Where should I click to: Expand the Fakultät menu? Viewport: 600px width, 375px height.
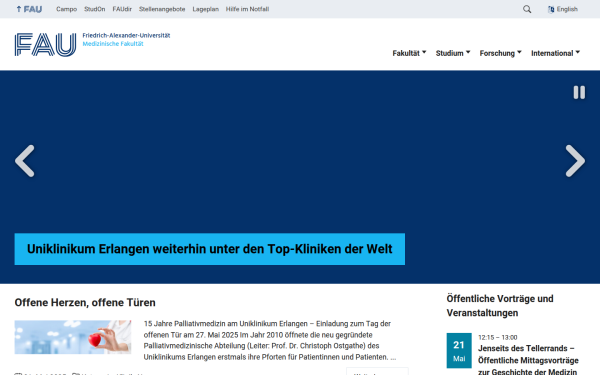tap(409, 53)
